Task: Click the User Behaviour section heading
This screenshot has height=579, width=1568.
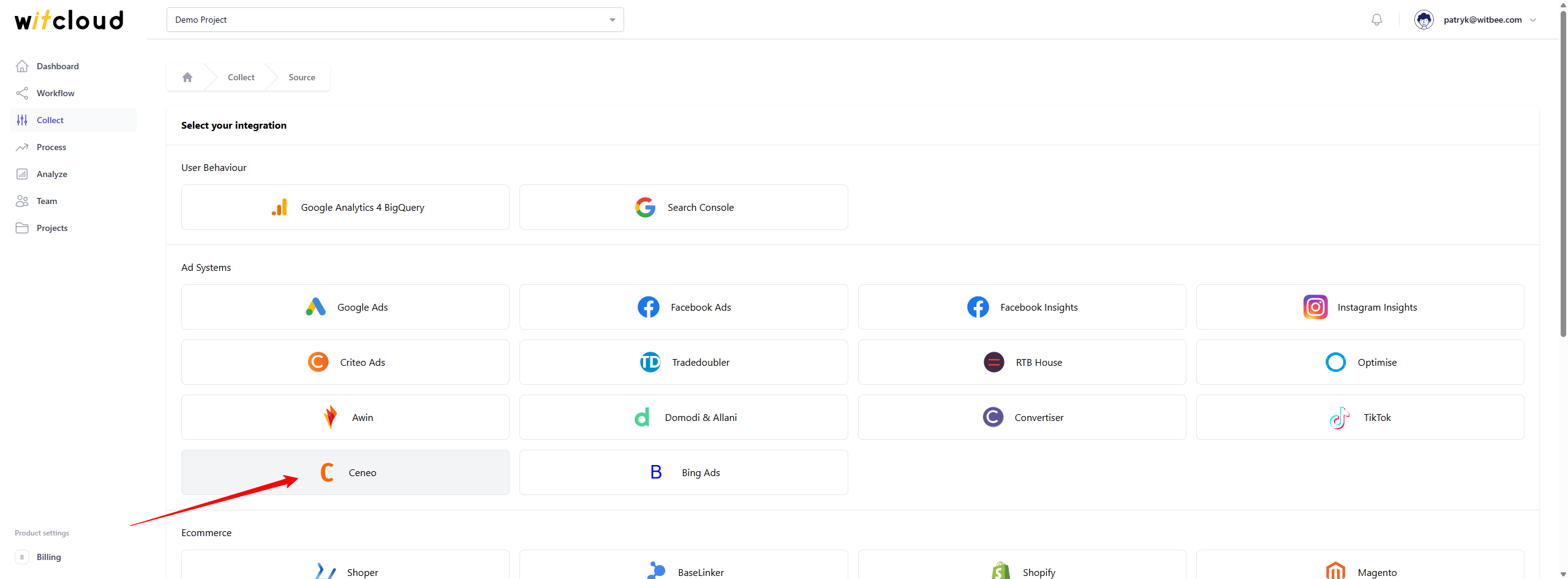Action: tap(214, 167)
